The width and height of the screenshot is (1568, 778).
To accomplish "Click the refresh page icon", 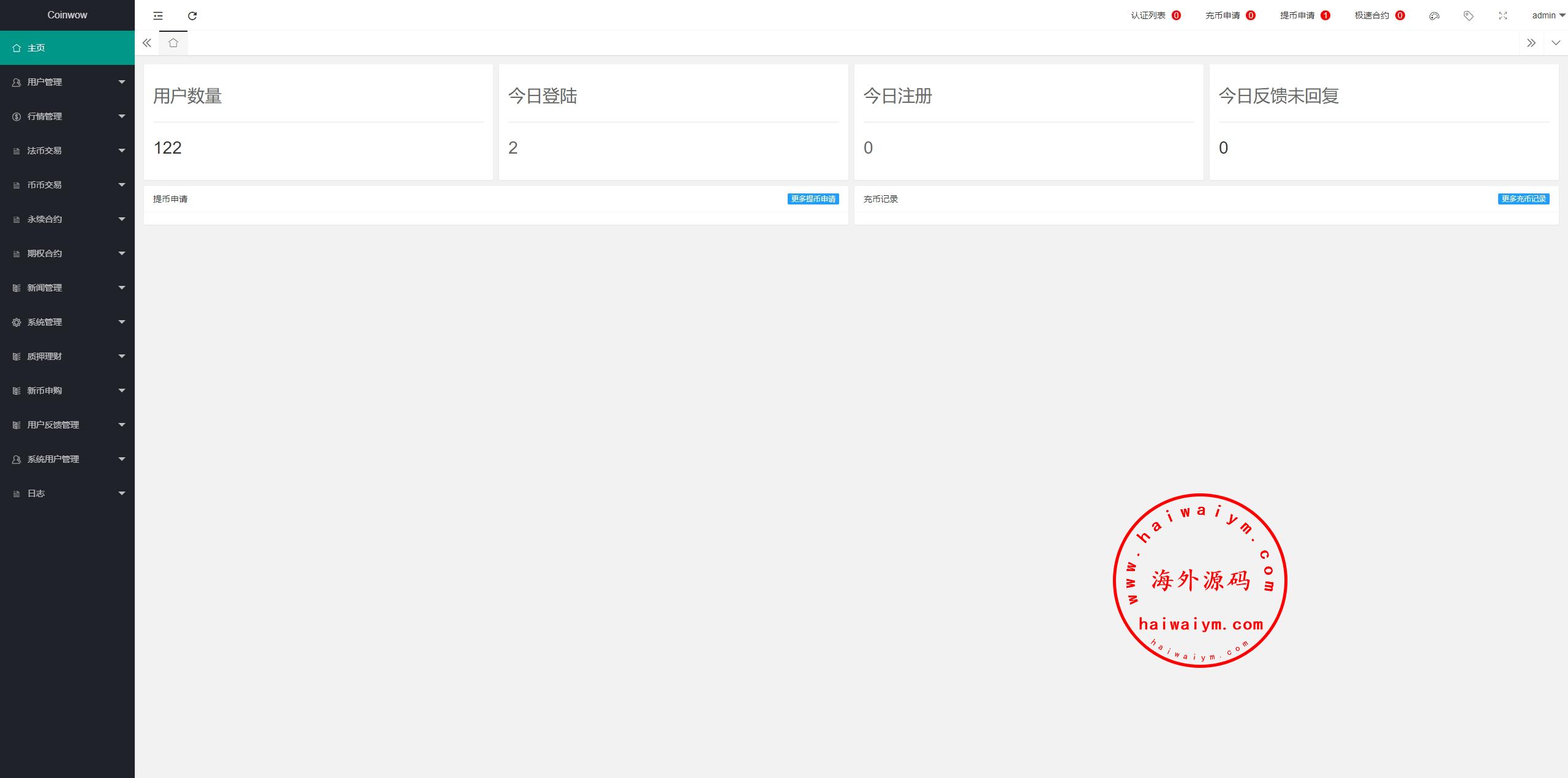I will (192, 16).
